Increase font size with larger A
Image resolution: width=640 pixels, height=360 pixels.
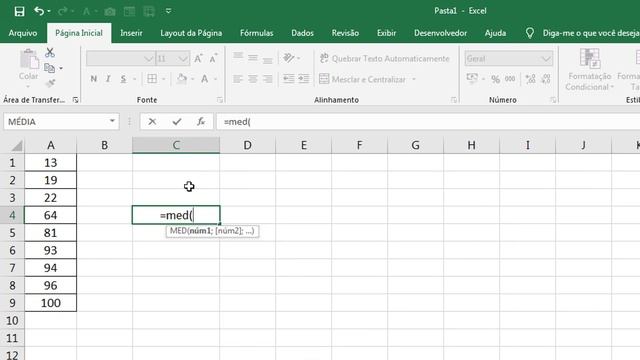point(198,59)
